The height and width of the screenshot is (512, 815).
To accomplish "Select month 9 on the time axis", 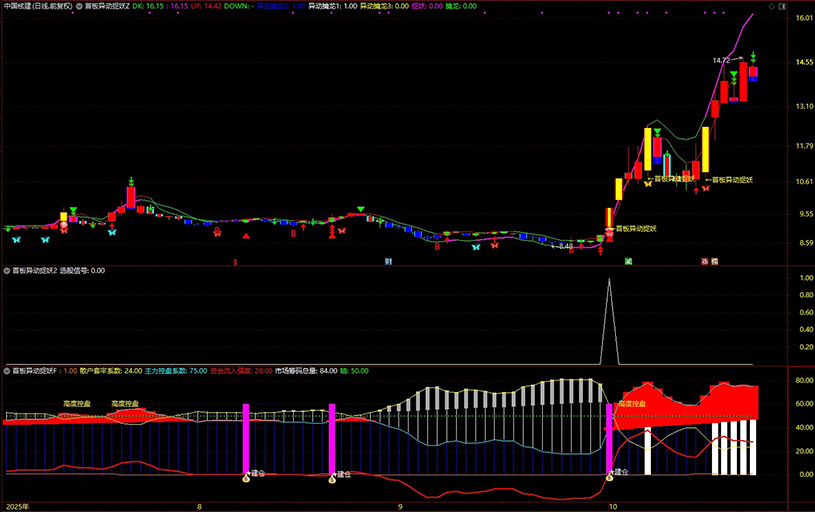I will coord(400,506).
